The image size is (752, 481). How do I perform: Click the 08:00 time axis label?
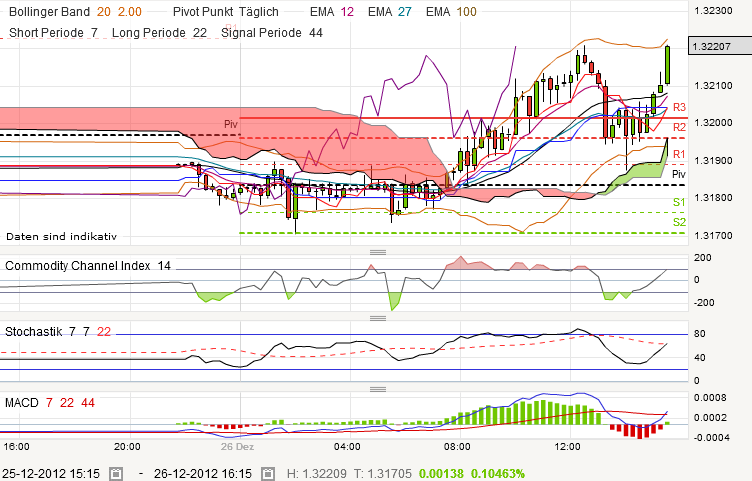(457, 447)
